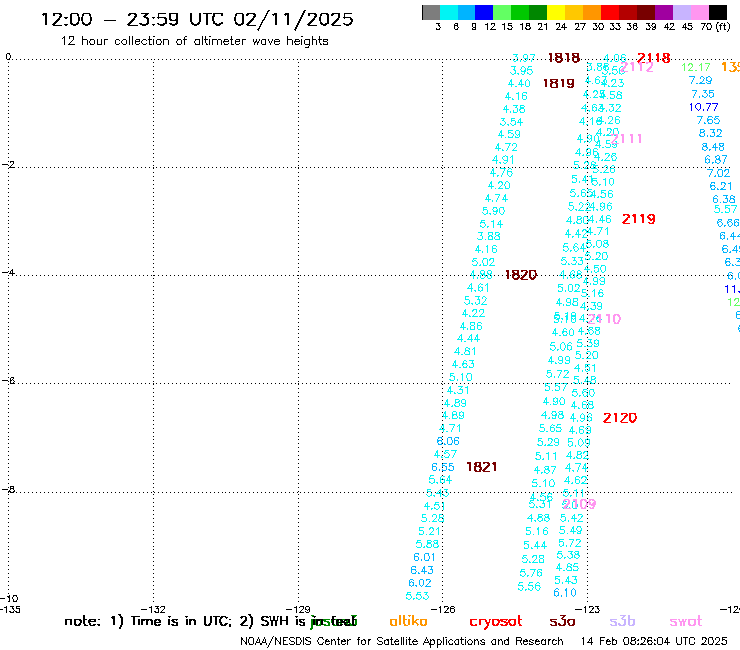Click the wave height value 6.10

pos(565,593)
